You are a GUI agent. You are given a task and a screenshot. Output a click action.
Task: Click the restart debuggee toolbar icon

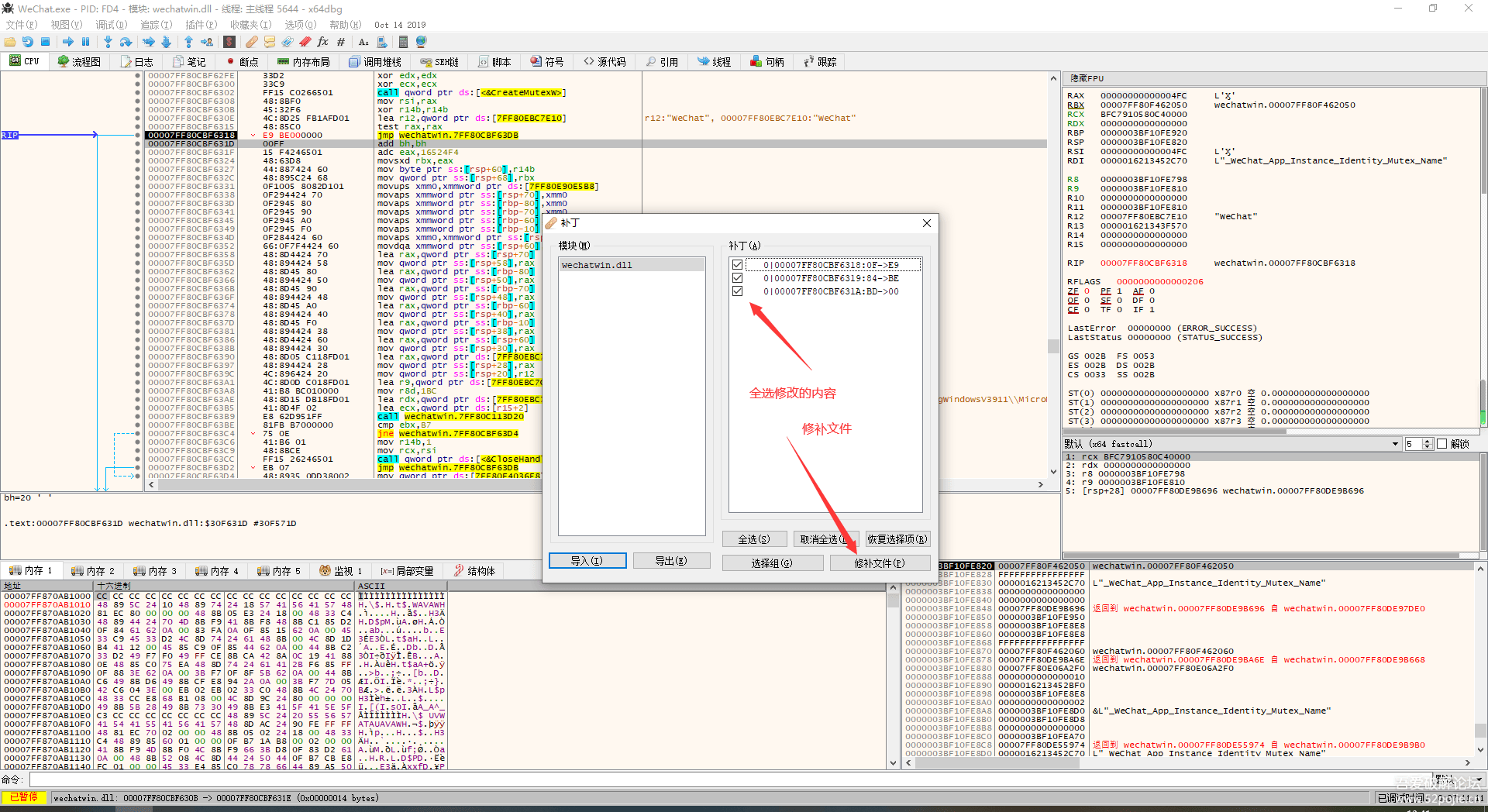click(x=28, y=42)
